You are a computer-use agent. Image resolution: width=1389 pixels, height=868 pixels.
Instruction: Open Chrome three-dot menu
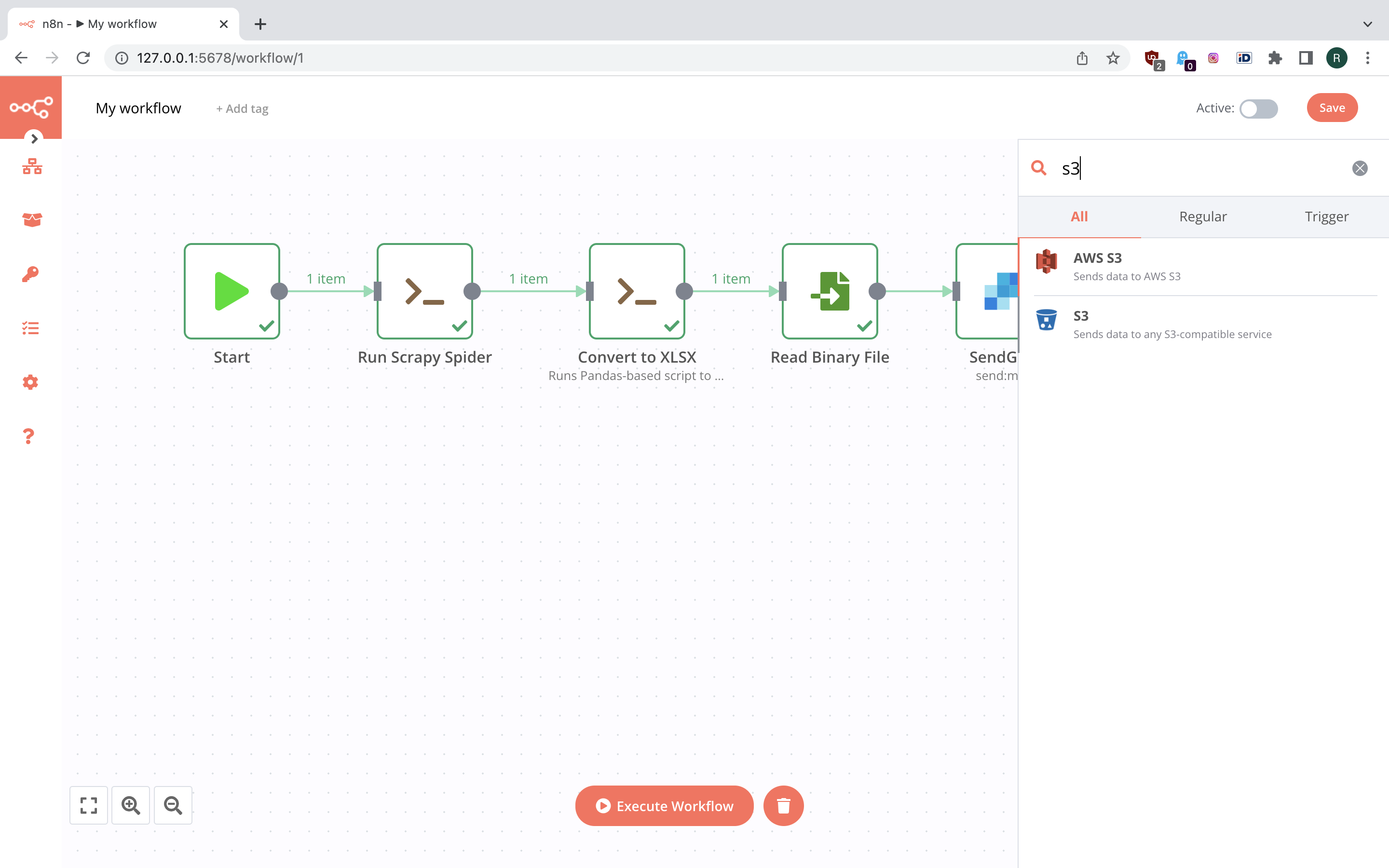point(1367,58)
